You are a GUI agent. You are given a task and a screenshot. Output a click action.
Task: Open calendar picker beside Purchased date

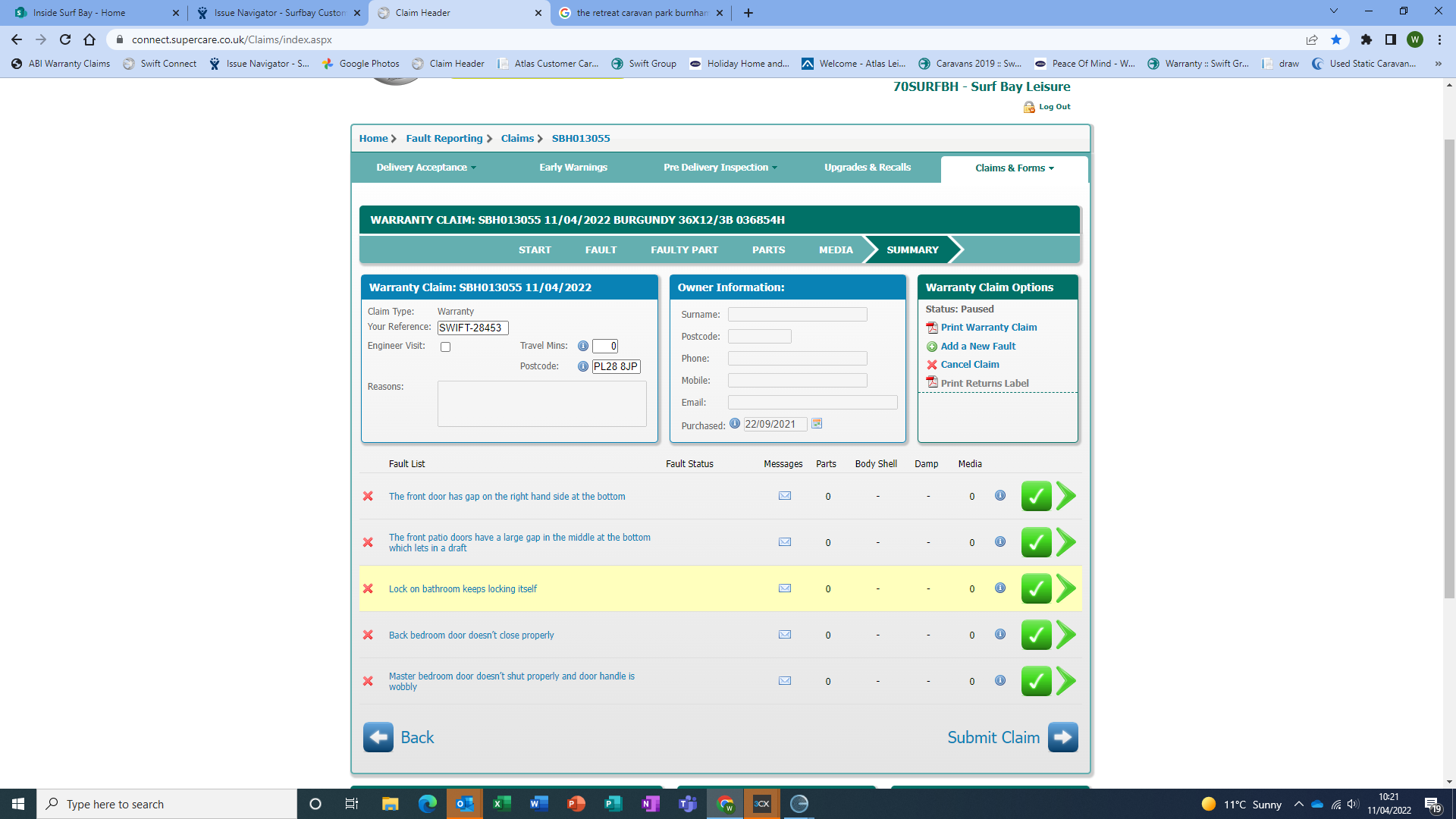[x=817, y=423]
